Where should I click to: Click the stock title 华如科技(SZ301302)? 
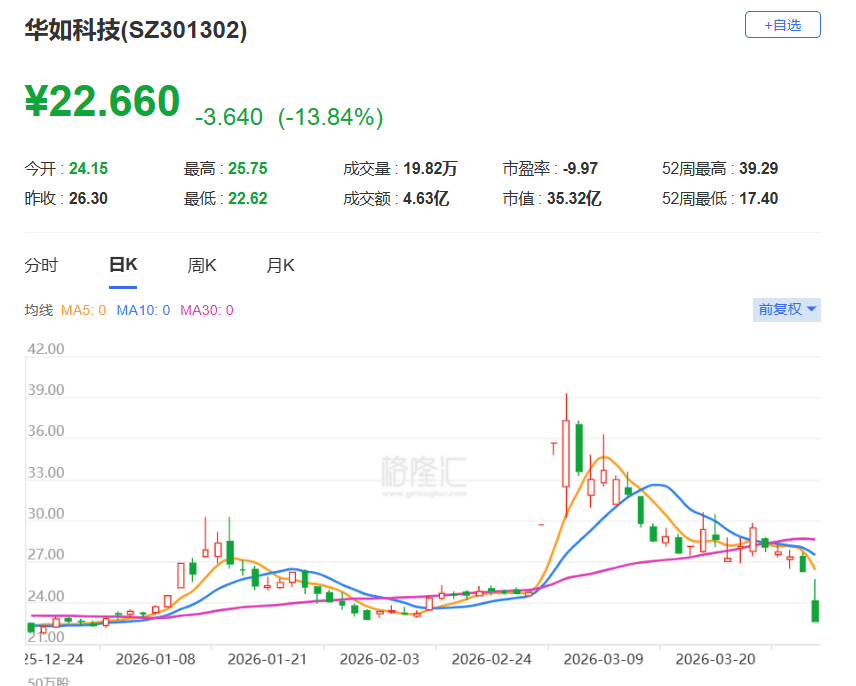coord(137,31)
